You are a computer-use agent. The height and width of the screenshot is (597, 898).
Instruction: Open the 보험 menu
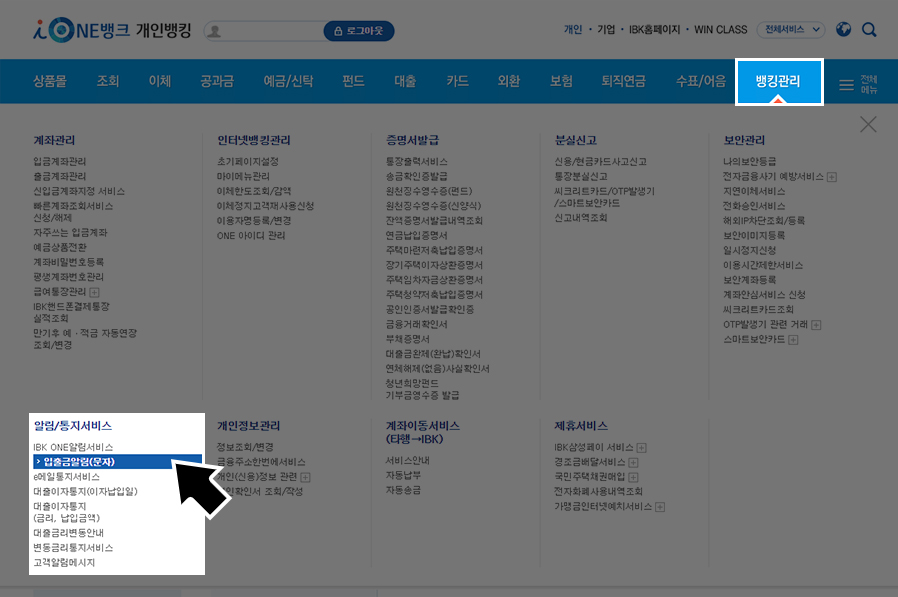coord(561,81)
